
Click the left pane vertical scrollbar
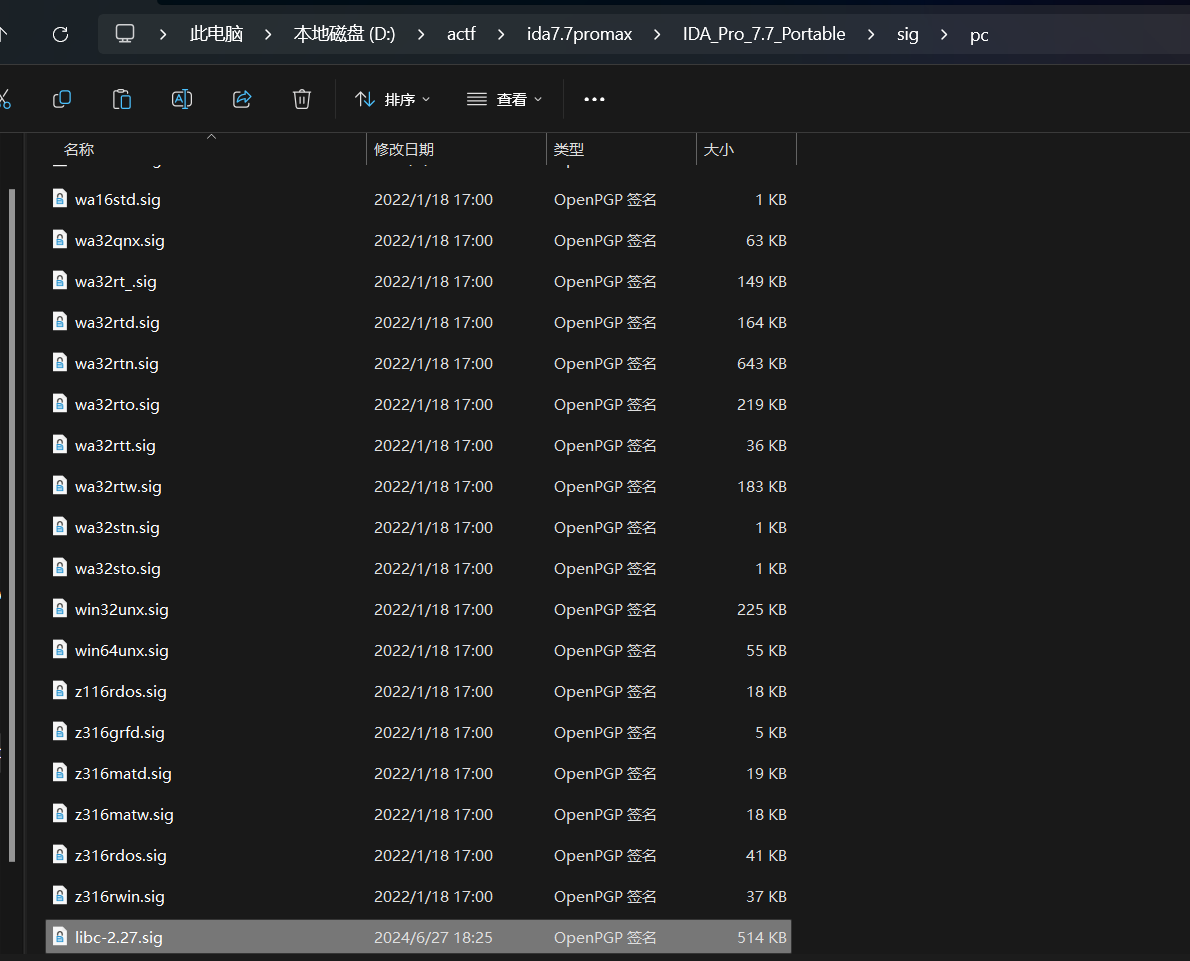point(12,520)
